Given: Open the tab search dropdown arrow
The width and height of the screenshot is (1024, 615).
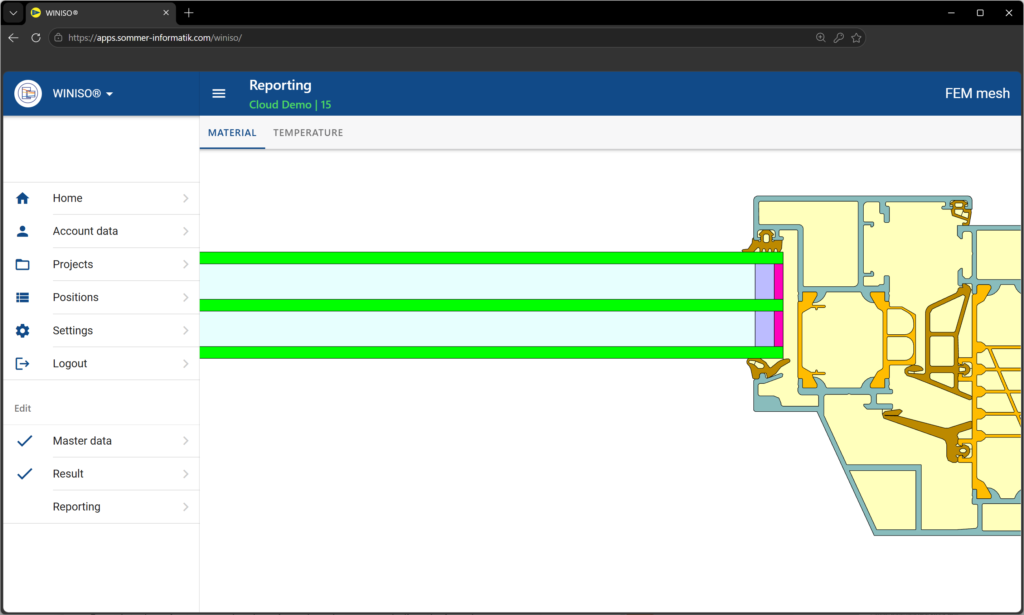Looking at the screenshot, I should tap(13, 12).
